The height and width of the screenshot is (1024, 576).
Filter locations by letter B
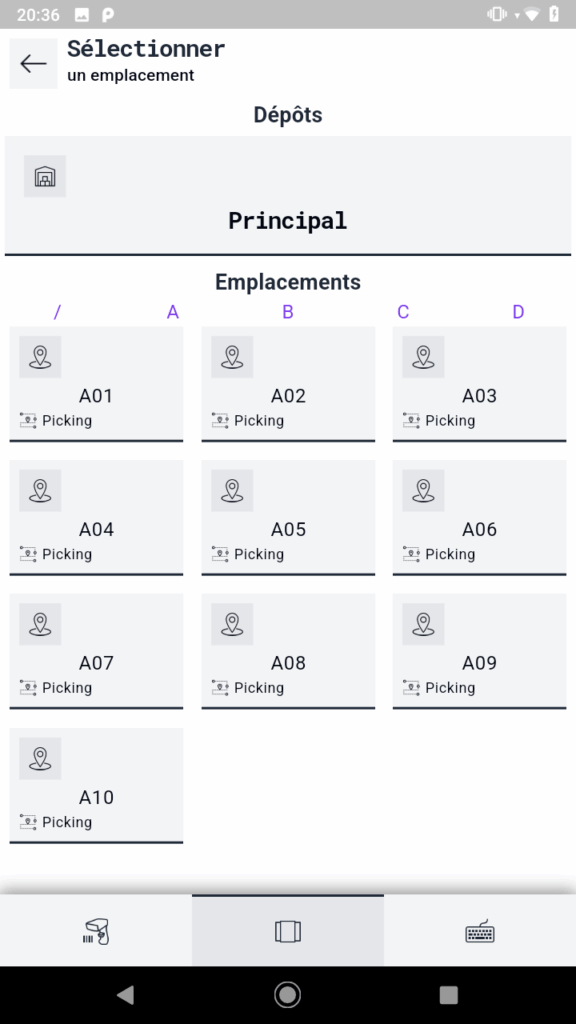click(288, 312)
